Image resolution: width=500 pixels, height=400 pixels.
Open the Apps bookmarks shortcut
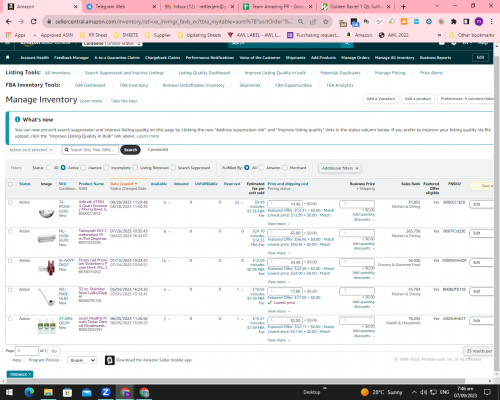pos(16,35)
